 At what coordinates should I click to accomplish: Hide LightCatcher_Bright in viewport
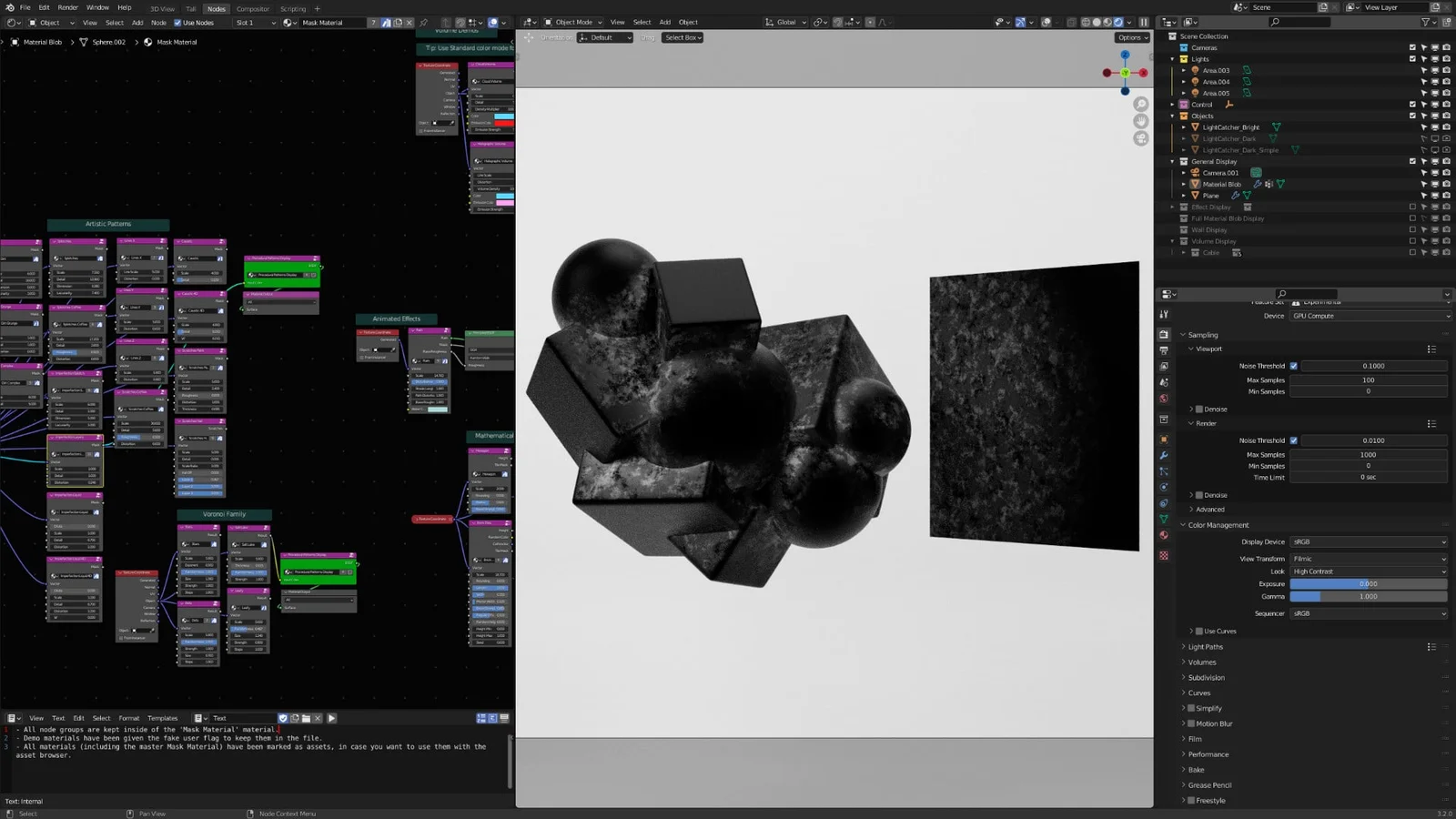[x=1434, y=127]
